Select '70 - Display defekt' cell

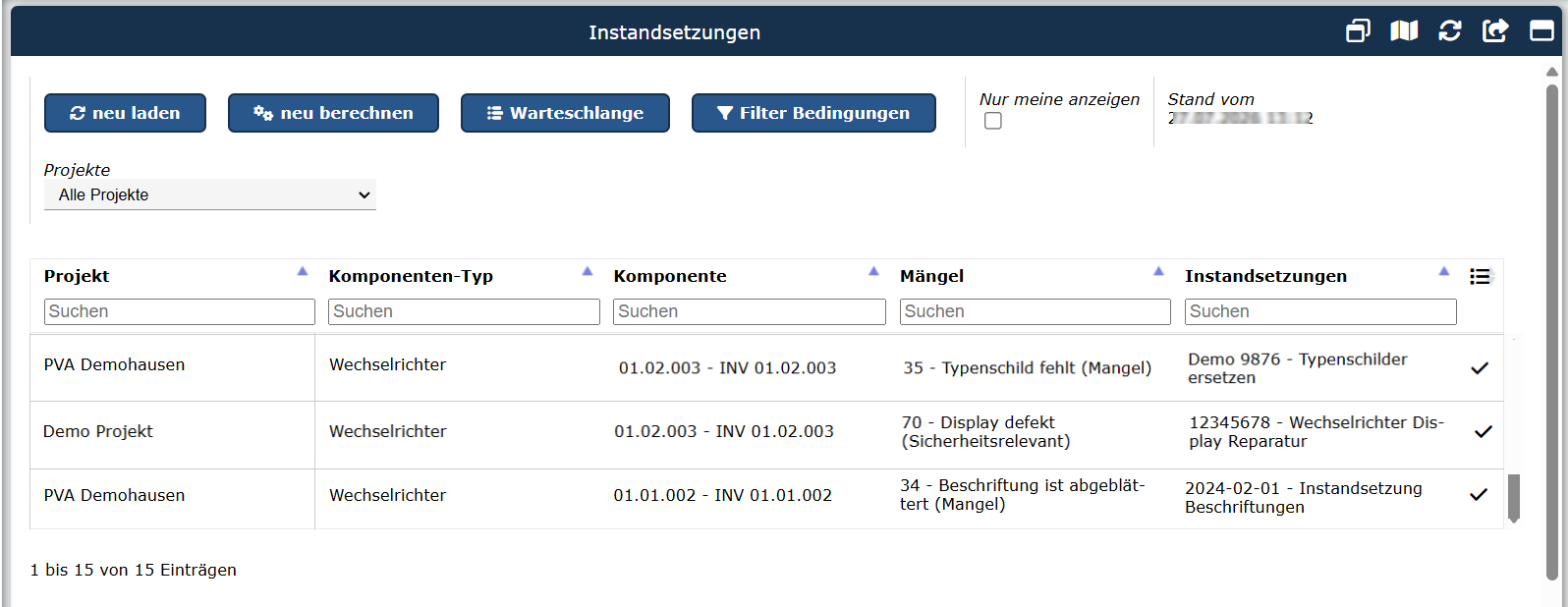[985, 432]
